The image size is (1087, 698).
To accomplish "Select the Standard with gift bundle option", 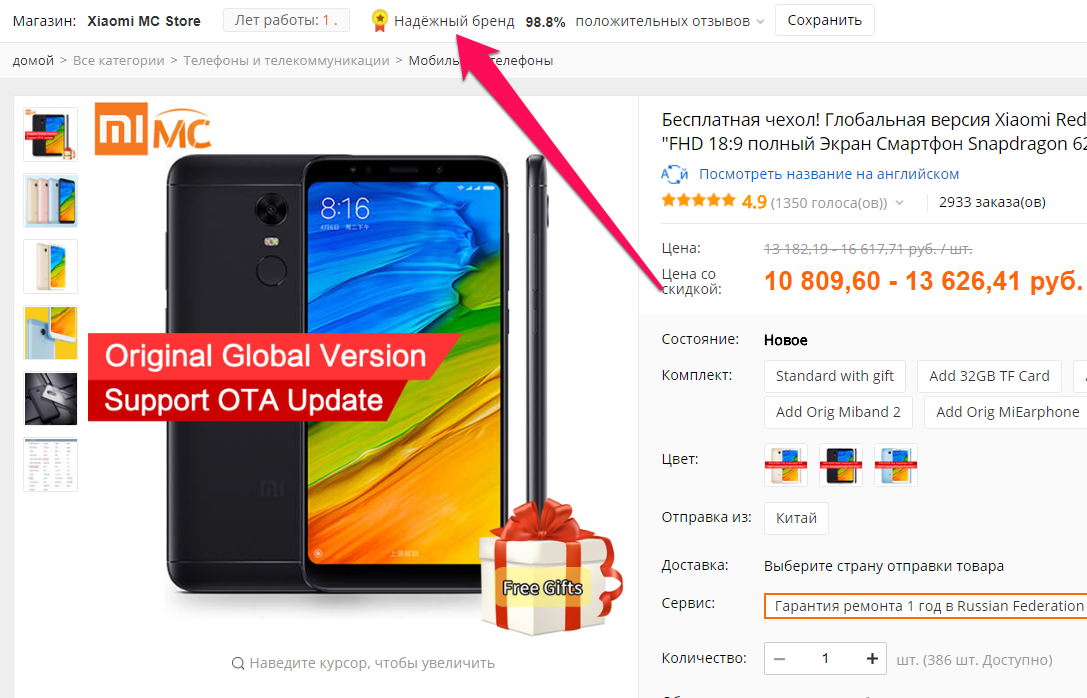I will click(x=835, y=376).
